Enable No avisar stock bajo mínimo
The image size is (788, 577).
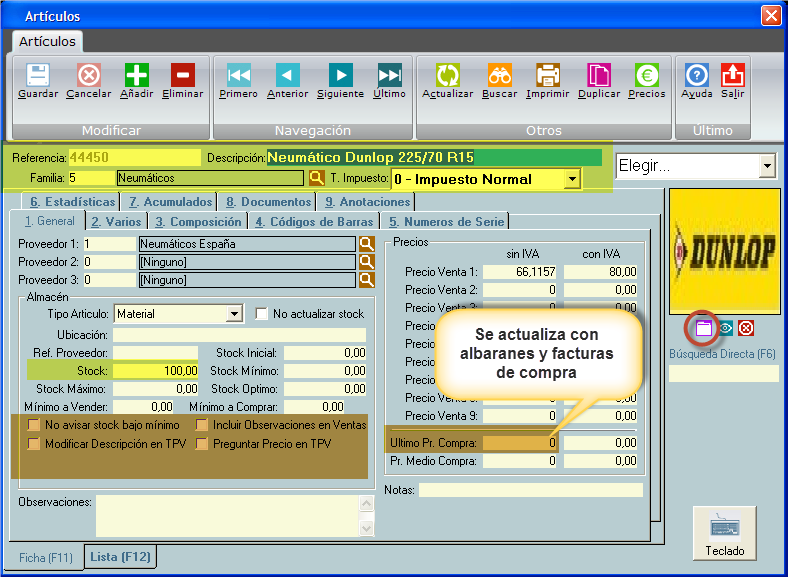coord(34,425)
